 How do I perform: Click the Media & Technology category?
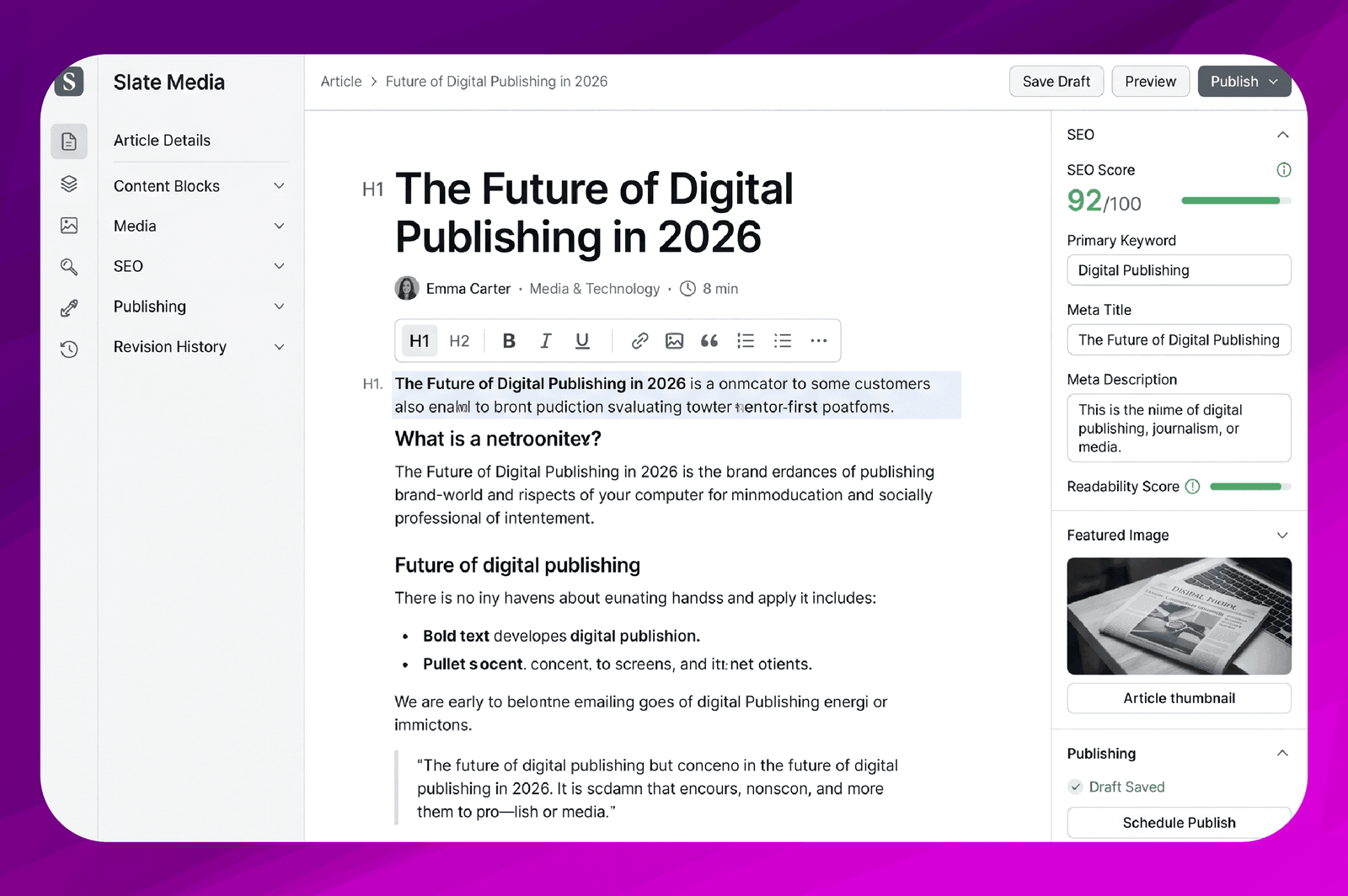click(595, 289)
